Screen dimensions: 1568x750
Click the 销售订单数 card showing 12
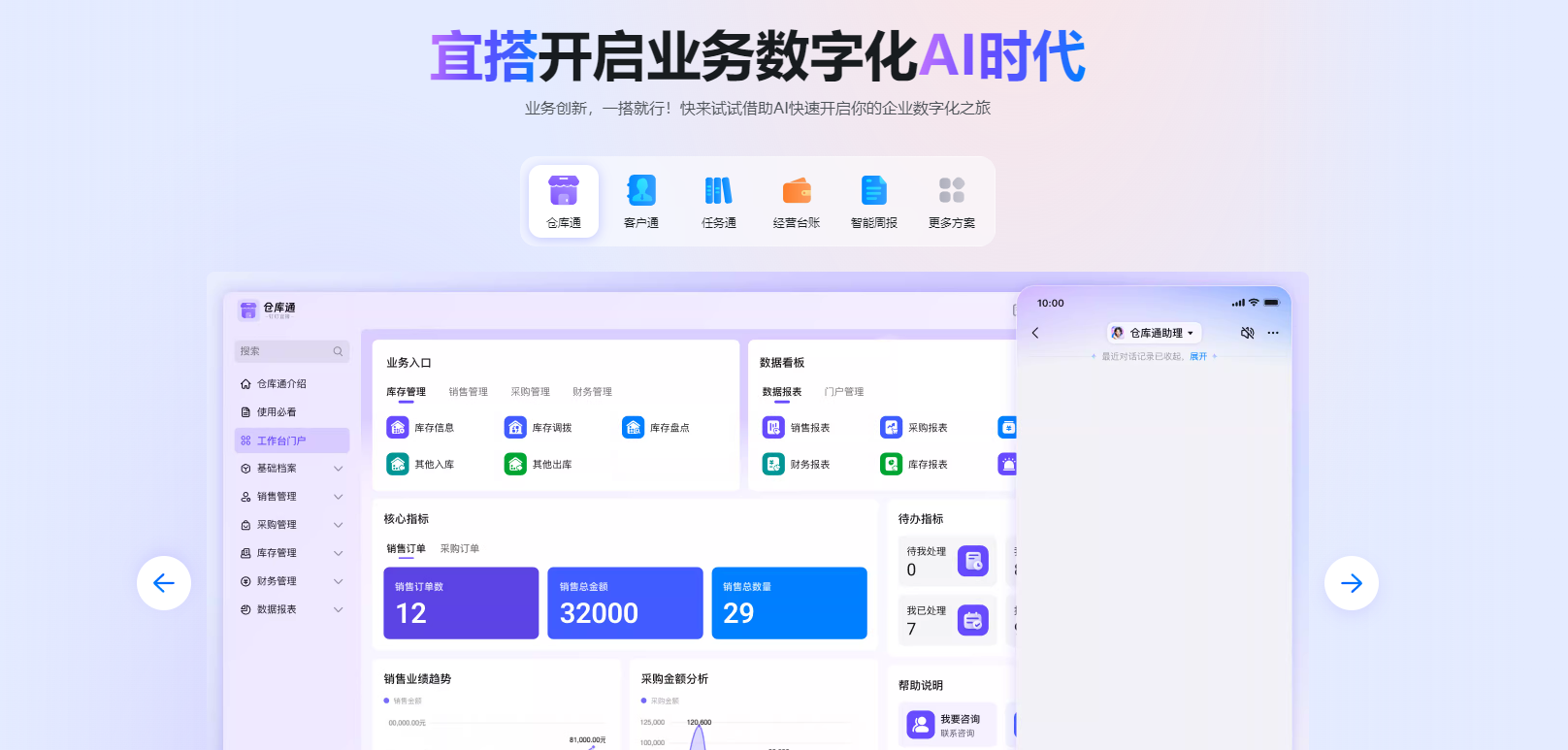click(461, 603)
